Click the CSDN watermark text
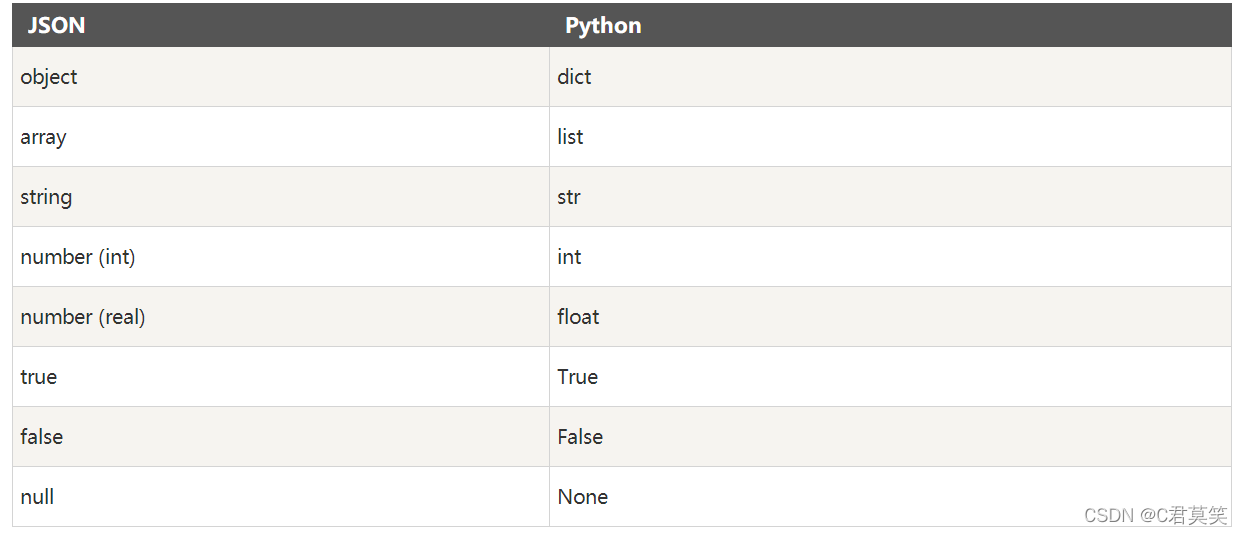Image resolution: width=1243 pixels, height=535 pixels. pyautogui.click(x=1109, y=516)
